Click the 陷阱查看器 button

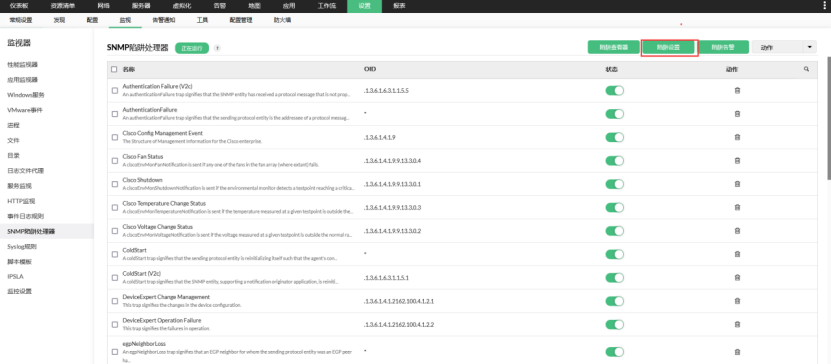pos(613,47)
